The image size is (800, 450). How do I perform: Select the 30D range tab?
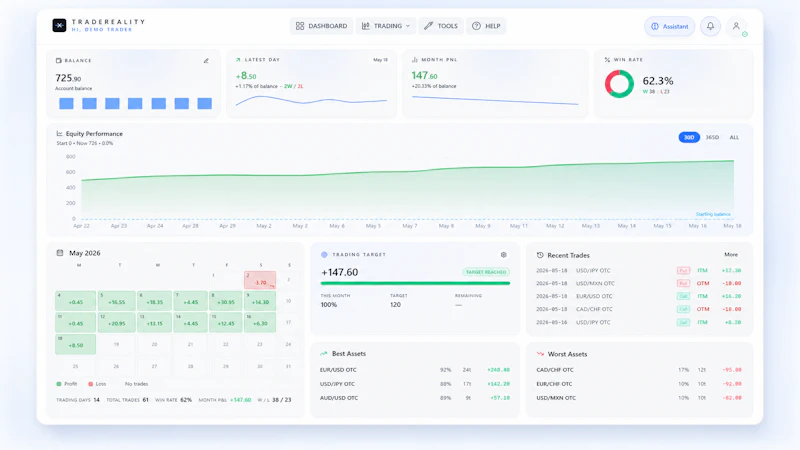(689, 137)
